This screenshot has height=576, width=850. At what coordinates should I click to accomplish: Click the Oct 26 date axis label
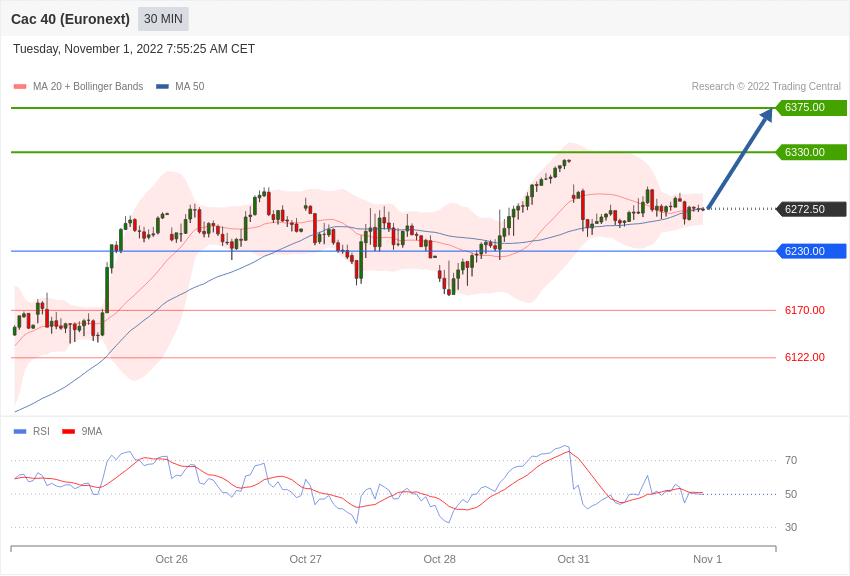click(x=171, y=559)
